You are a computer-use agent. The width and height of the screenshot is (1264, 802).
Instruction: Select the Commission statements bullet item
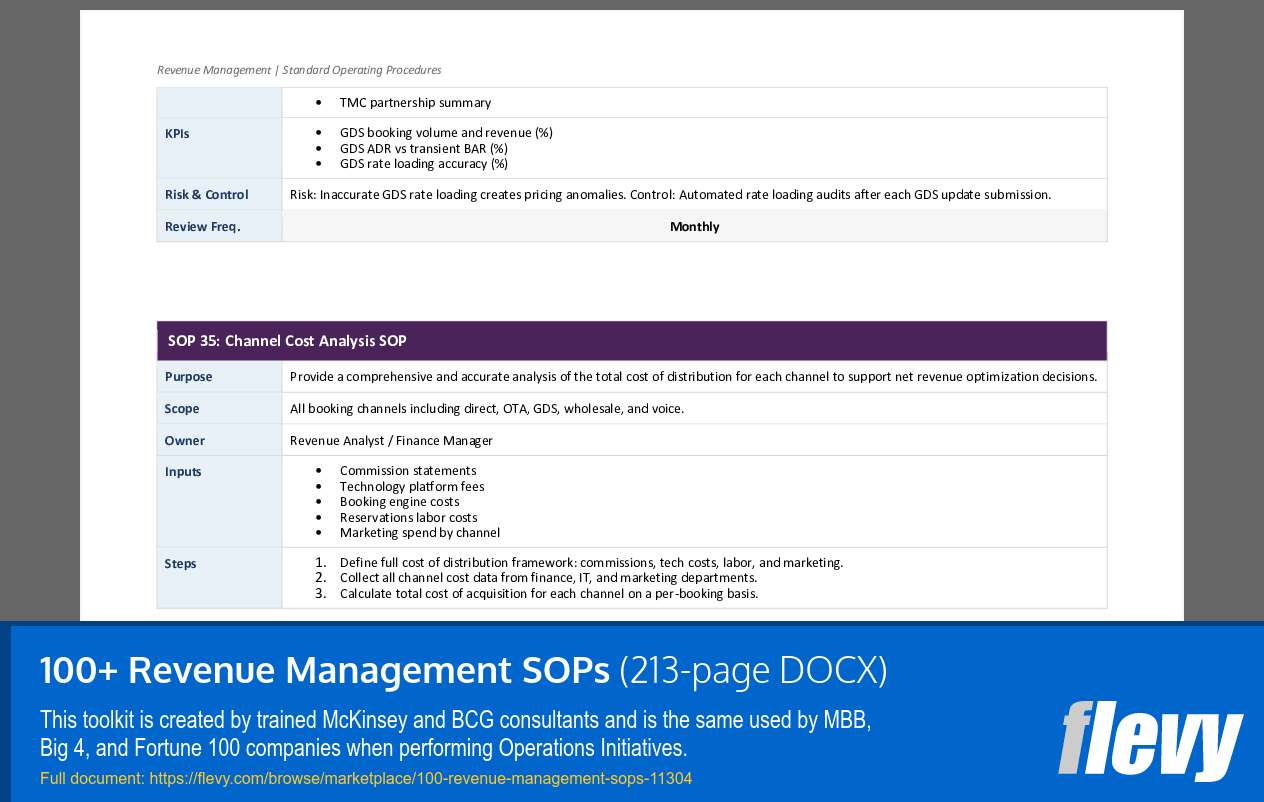pyautogui.click(x=407, y=470)
